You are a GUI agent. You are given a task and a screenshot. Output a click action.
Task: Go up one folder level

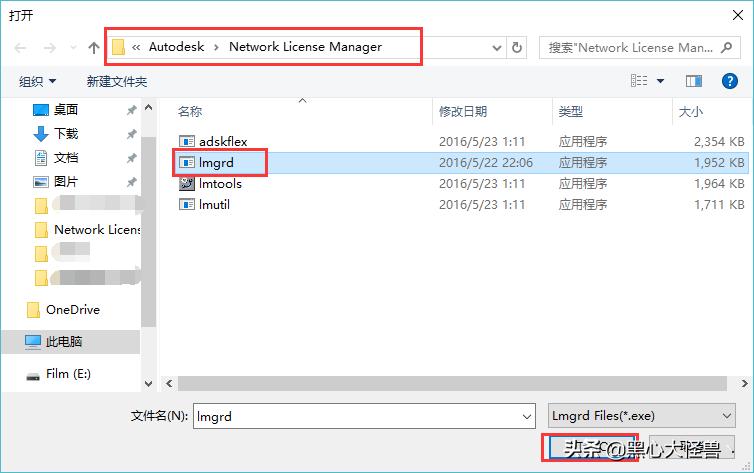click(94, 48)
